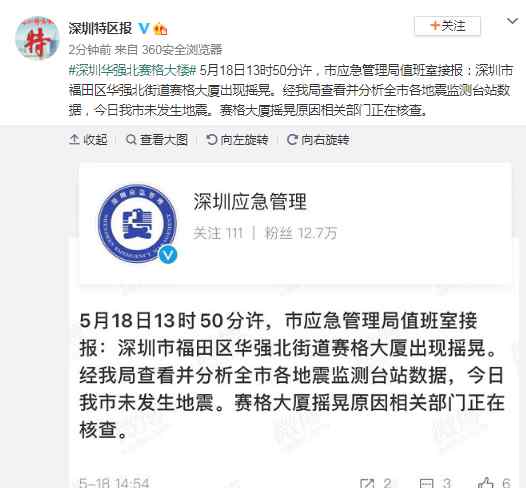526x488 pixels.
Task: Click the embedded statement image text
Action: click(x=292, y=376)
